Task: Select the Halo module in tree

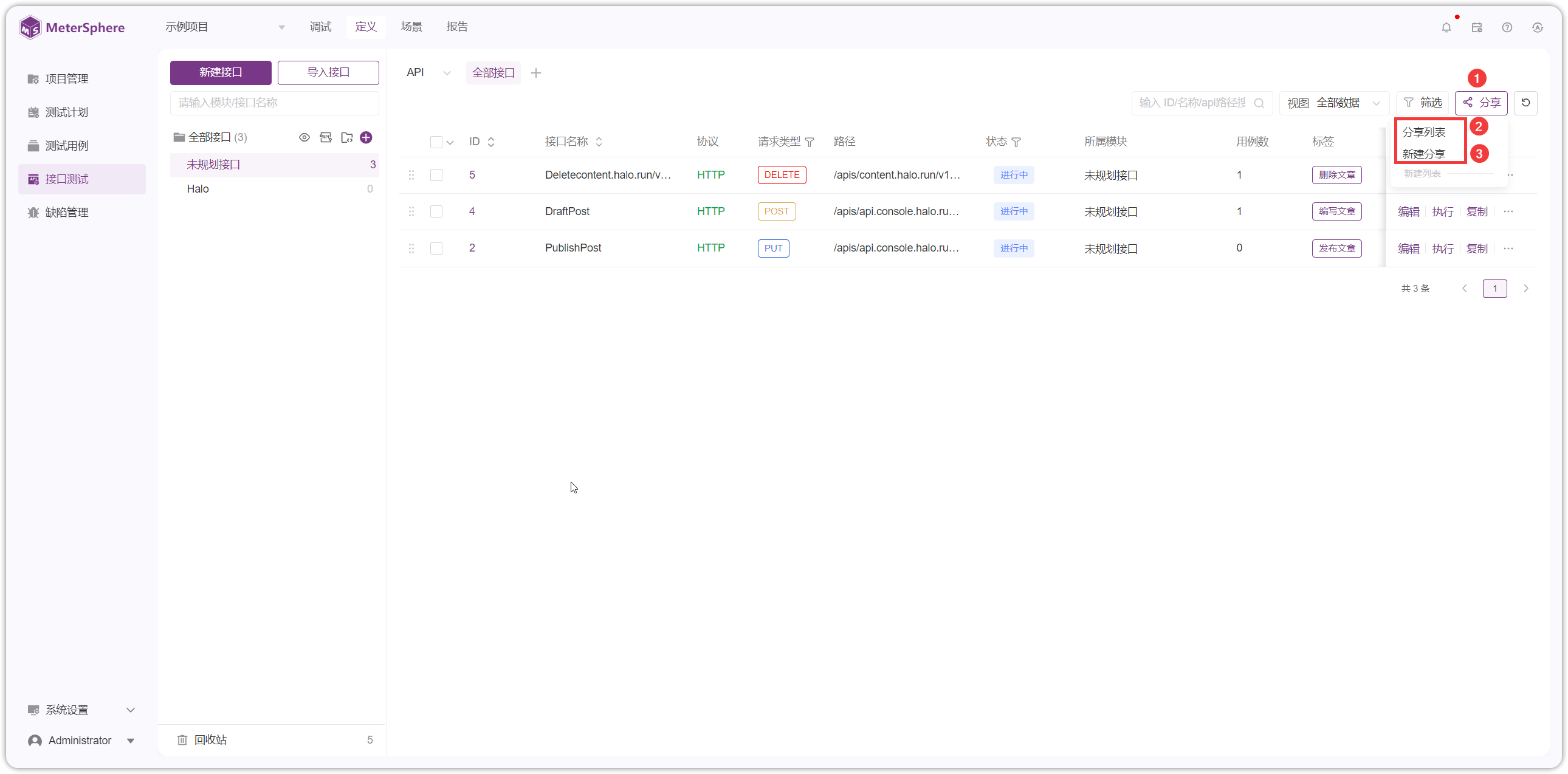Action: [x=275, y=188]
